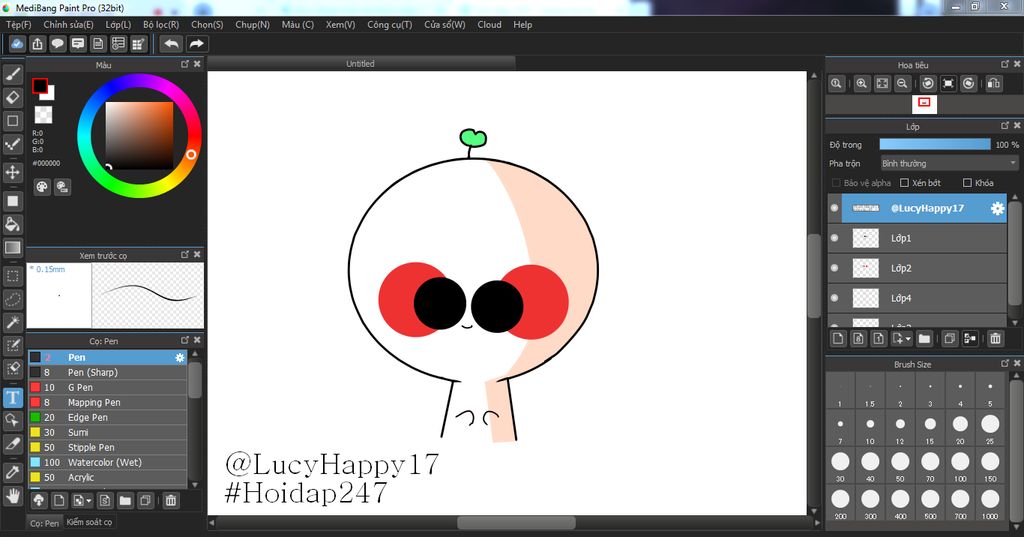Screen dimensions: 1024x537
Task: Toggle visibility of the @LucyHappy17 layer
Action: (834, 208)
